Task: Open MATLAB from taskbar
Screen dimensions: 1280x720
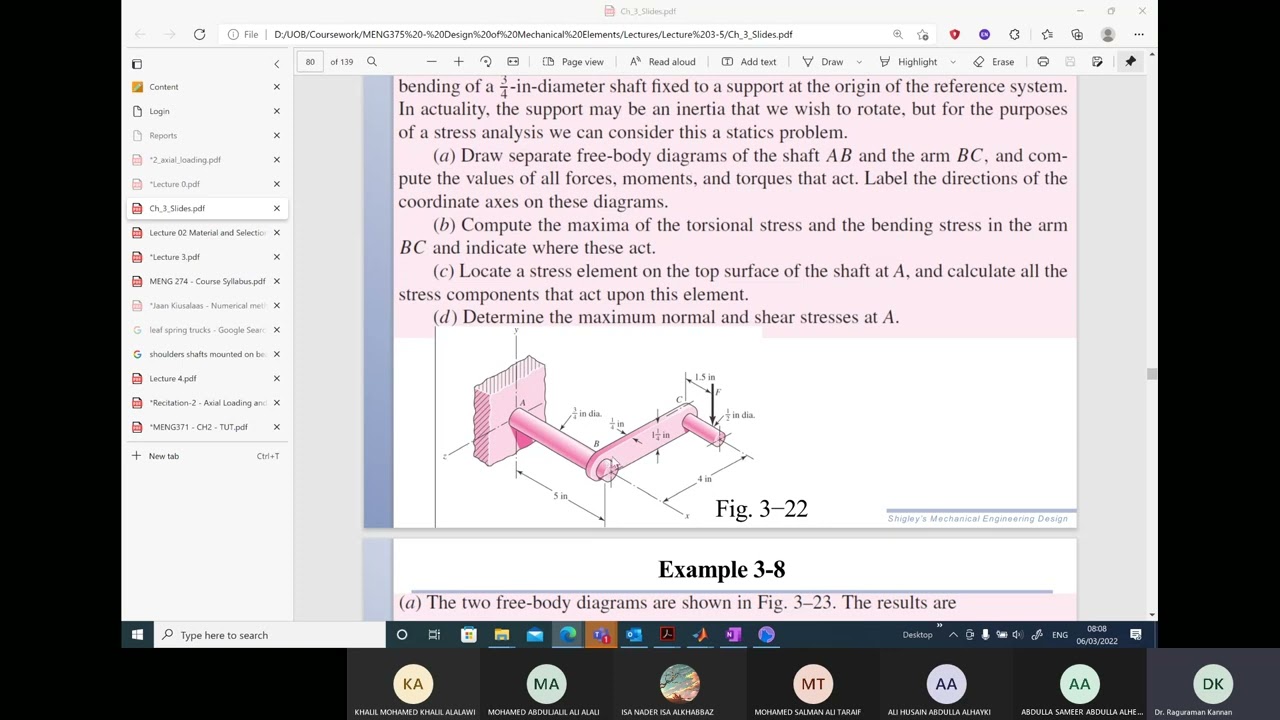Action: click(x=700, y=635)
